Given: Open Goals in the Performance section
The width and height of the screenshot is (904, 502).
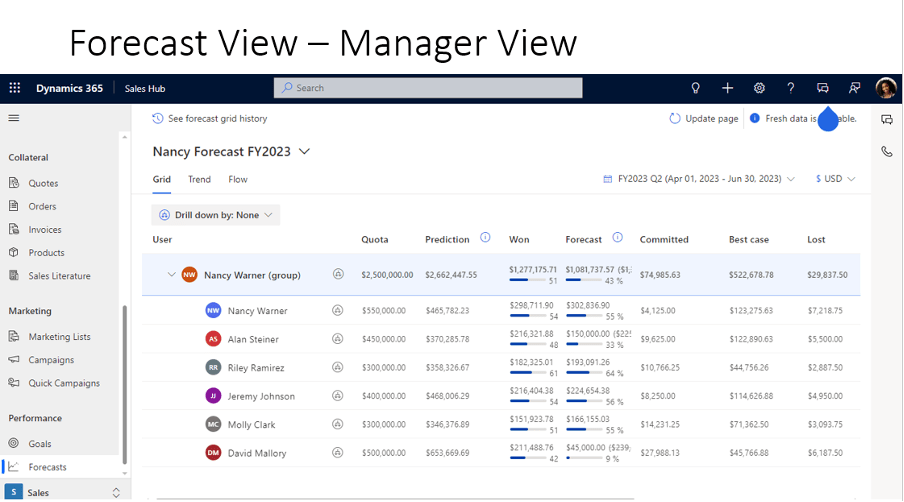Looking at the screenshot, I should (x=40, y=443).
